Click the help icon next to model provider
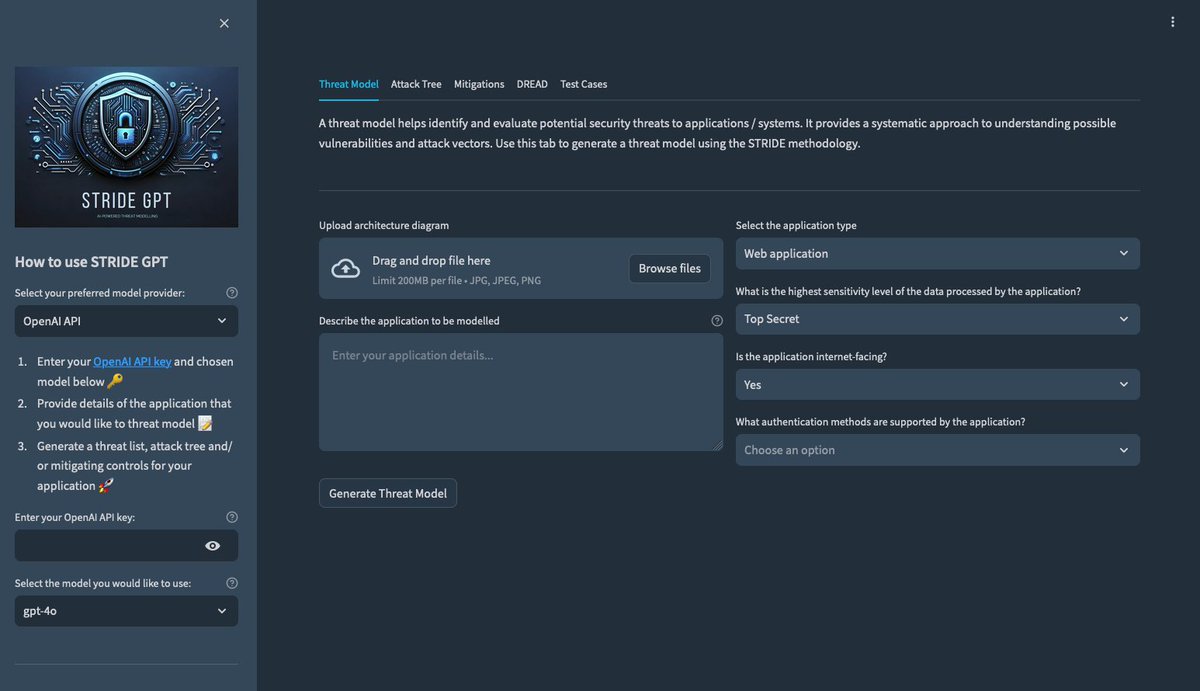The image size is (1200, 691). [232, 293]
